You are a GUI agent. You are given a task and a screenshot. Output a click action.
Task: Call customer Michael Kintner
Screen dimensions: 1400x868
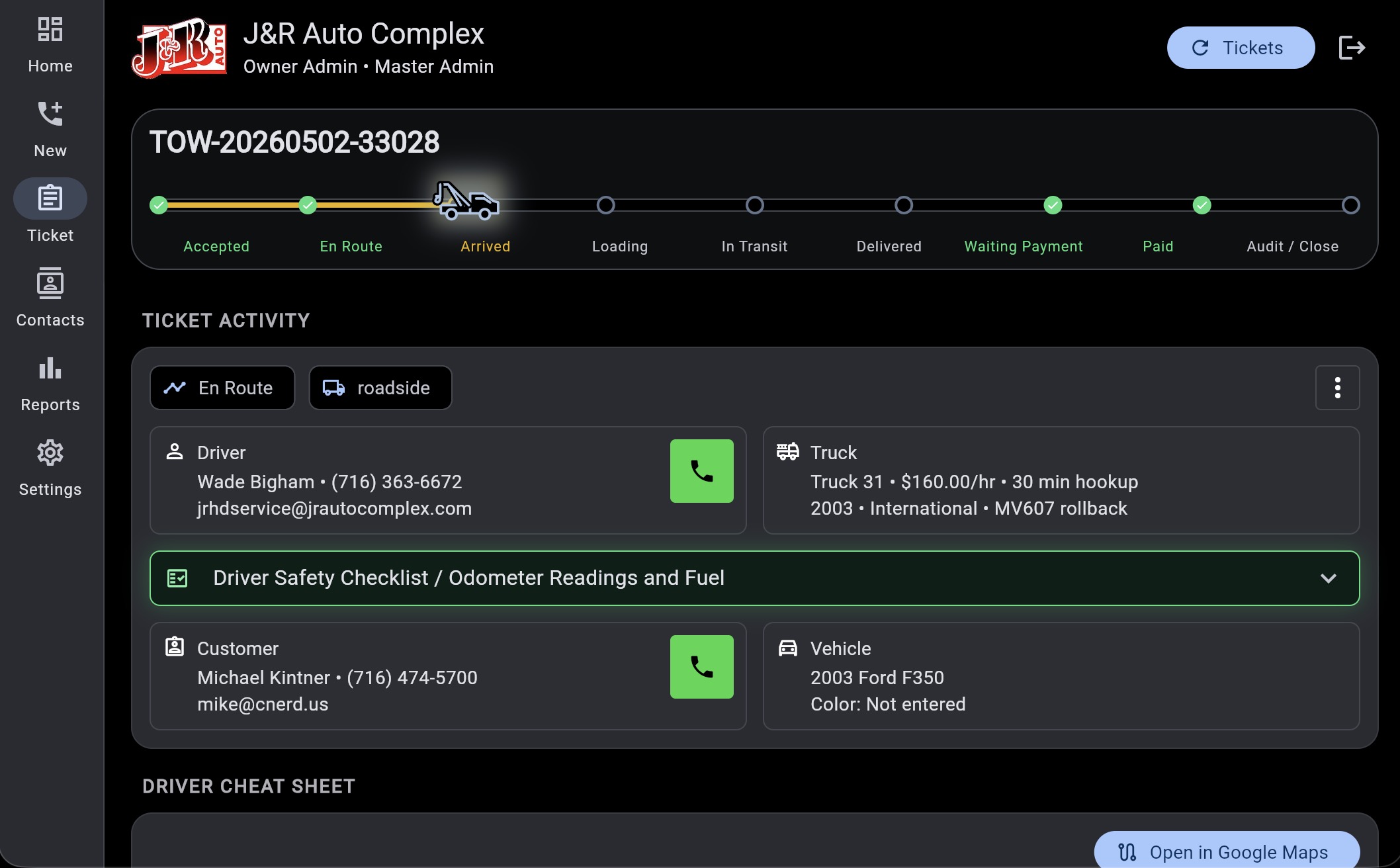pyautogui.click(x=702, y=667)
